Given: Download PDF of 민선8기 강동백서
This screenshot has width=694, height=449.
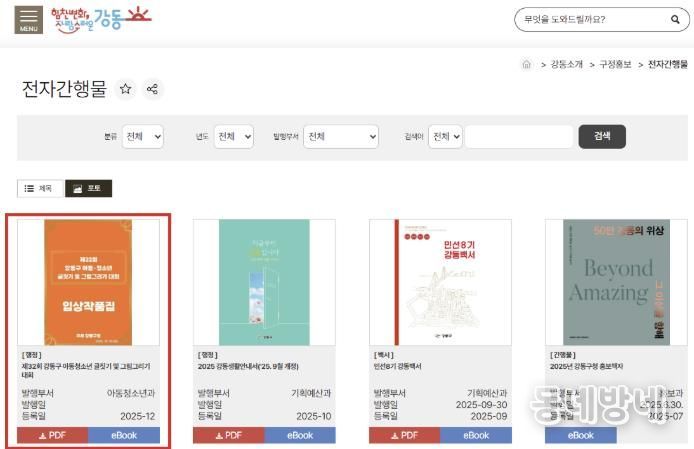Looking at the screenshot, I should (404, 435).
